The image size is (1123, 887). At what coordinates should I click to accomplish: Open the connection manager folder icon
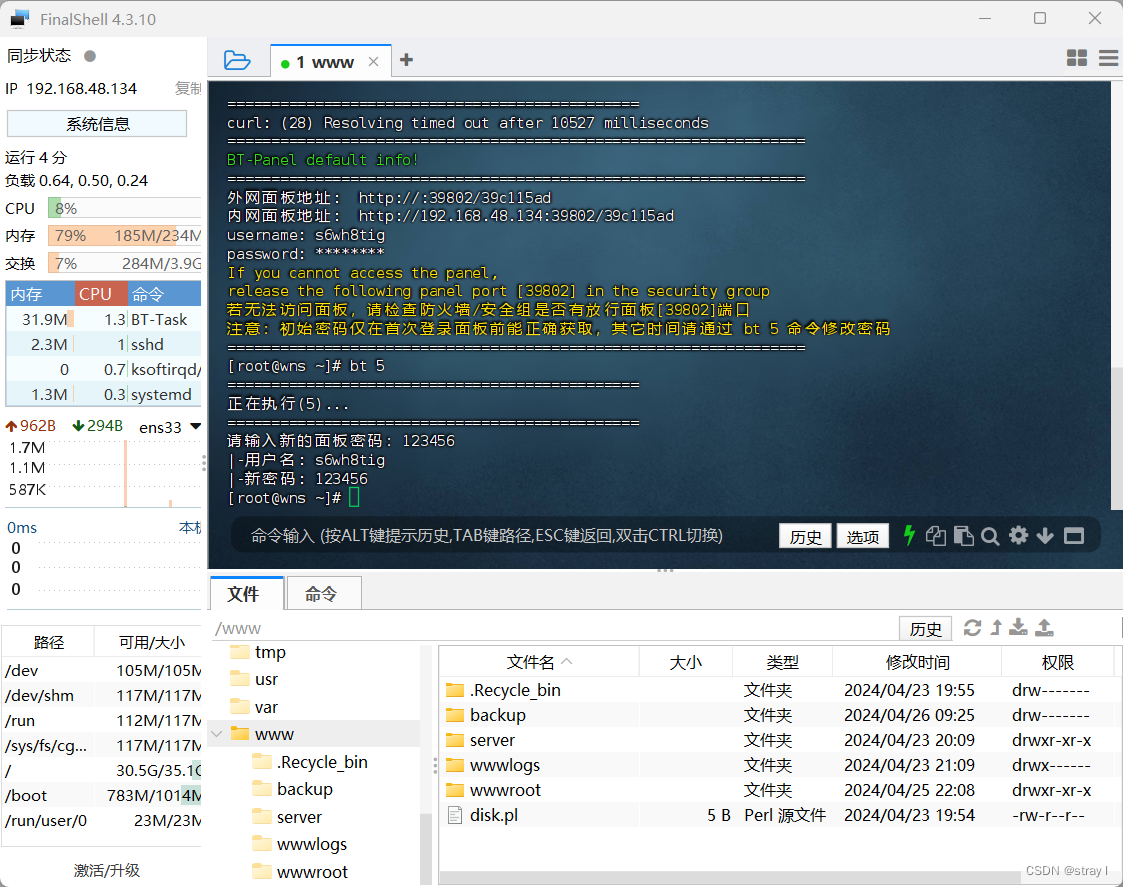pos(236,60)
